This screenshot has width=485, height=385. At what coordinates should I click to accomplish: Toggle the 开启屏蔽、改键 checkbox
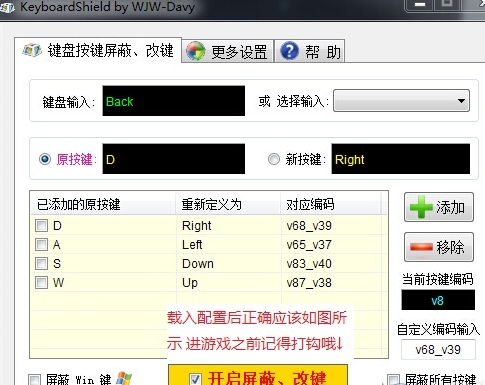(x=195, y=379)
